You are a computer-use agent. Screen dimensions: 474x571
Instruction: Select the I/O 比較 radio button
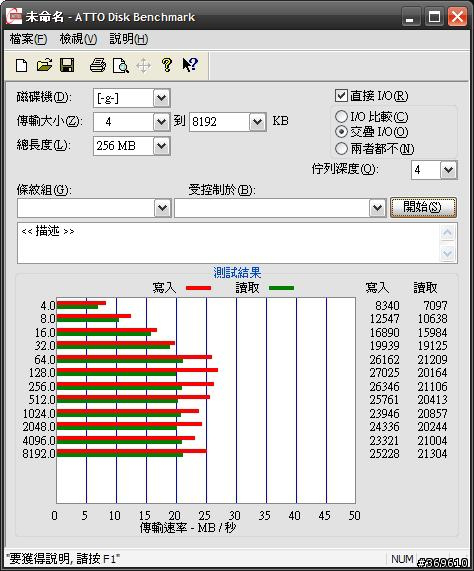click(341, 117)
